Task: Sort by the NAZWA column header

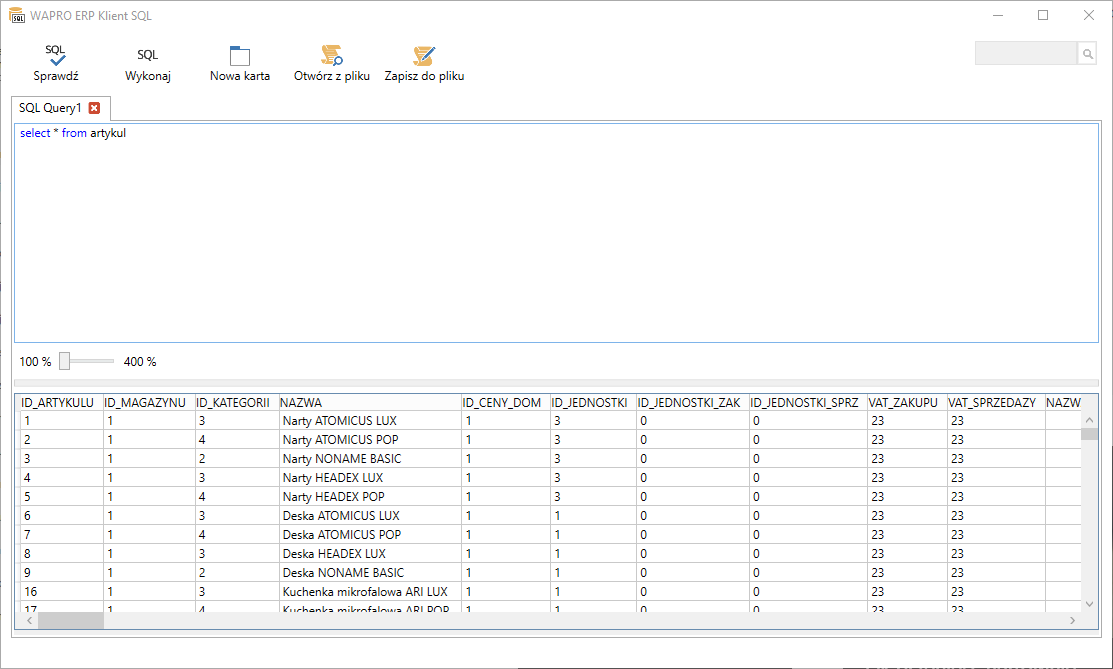Action: tap(369, 402)
